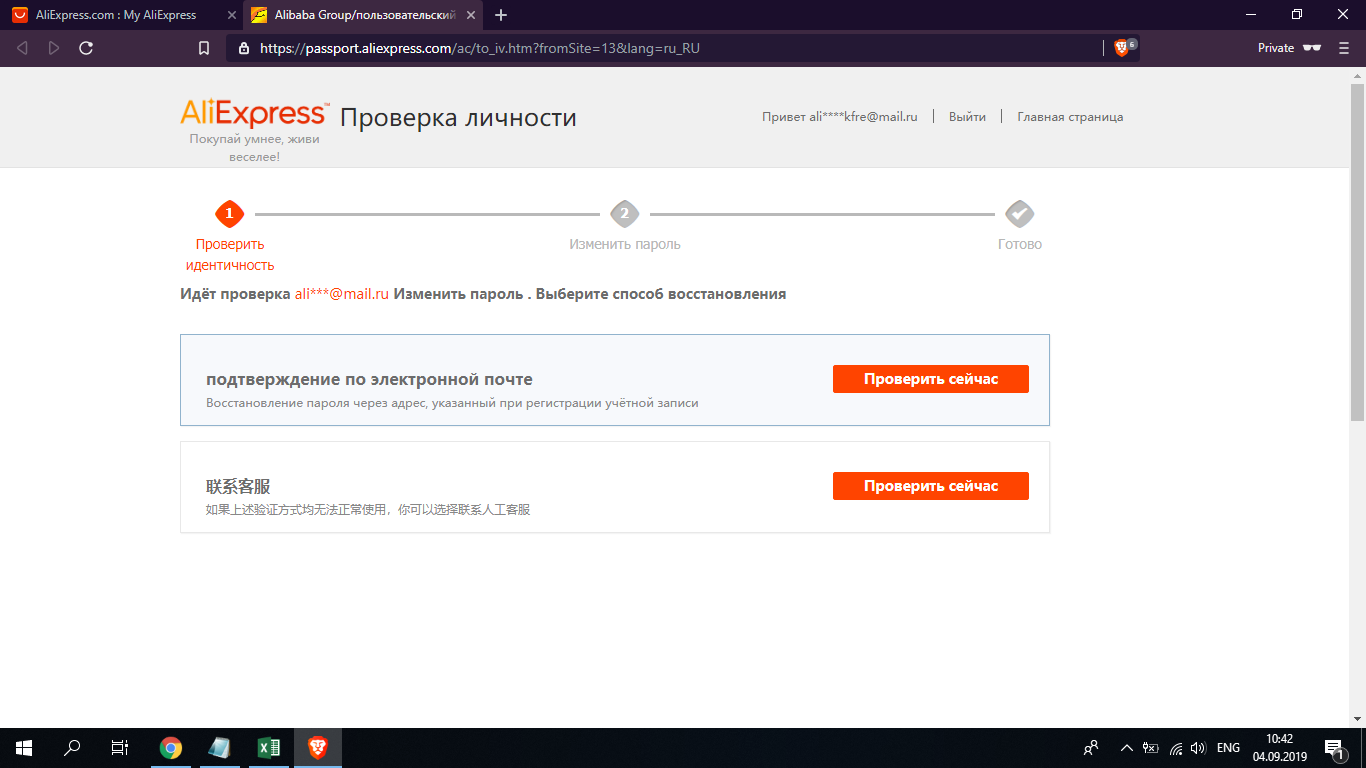Click the Private window glasses icon
Viewport: 1366px width, 768px height.
coord(1312,48)
